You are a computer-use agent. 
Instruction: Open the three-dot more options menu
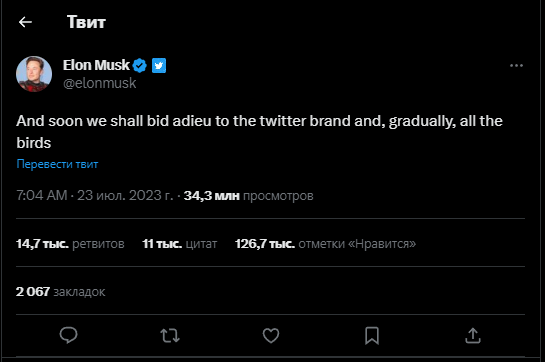tap(516, 65)
